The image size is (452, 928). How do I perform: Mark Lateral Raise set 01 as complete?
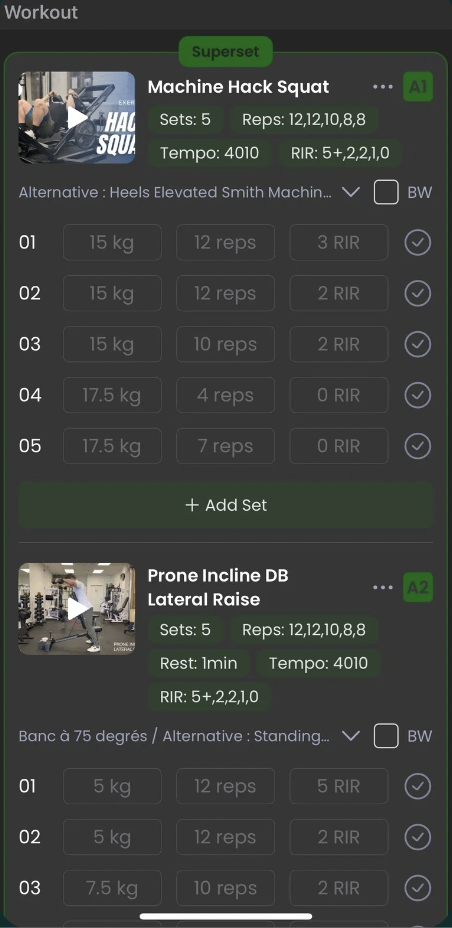[x=418, y=786]
